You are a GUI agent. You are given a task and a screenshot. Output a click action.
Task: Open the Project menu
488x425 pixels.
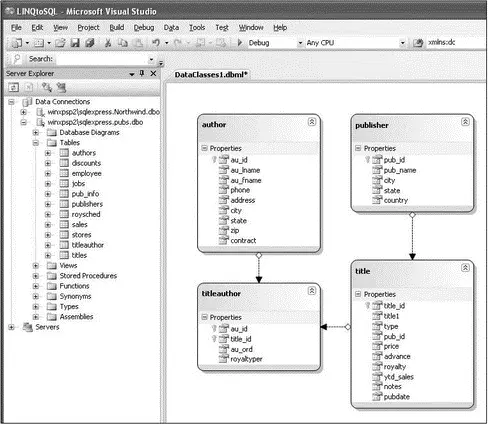(88, 28)
